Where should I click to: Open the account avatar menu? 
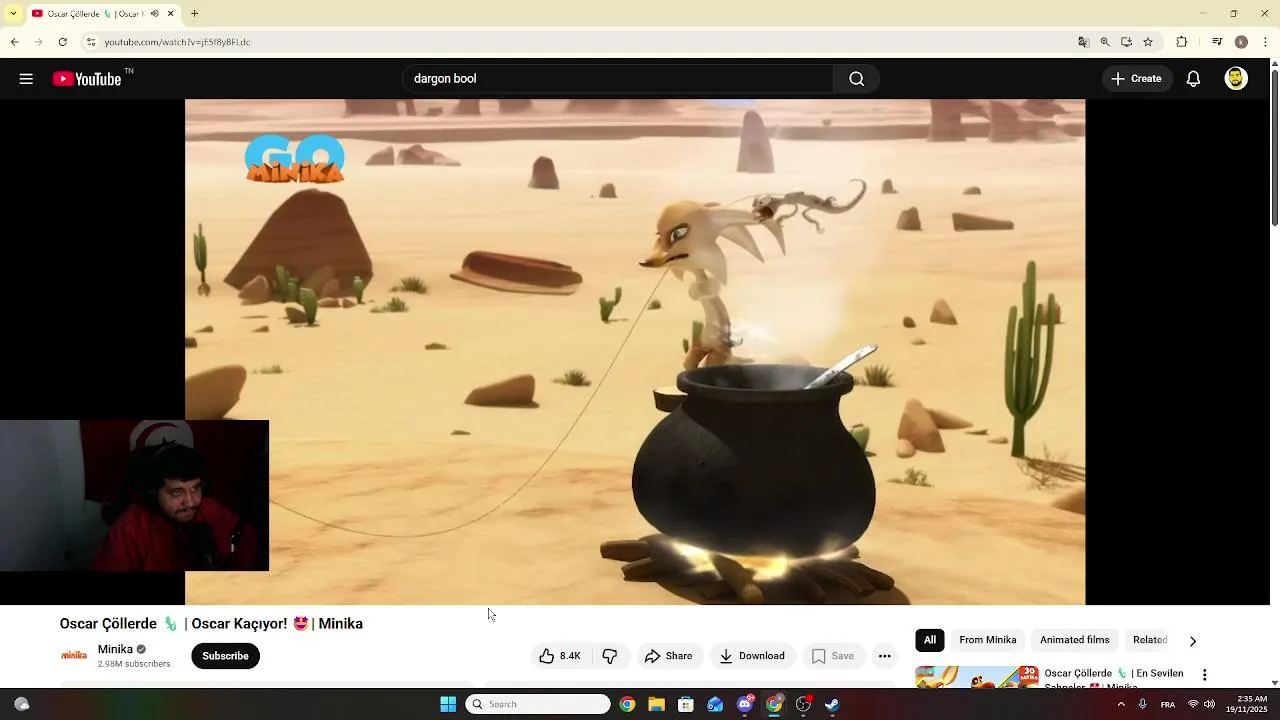pos(1236,79)
